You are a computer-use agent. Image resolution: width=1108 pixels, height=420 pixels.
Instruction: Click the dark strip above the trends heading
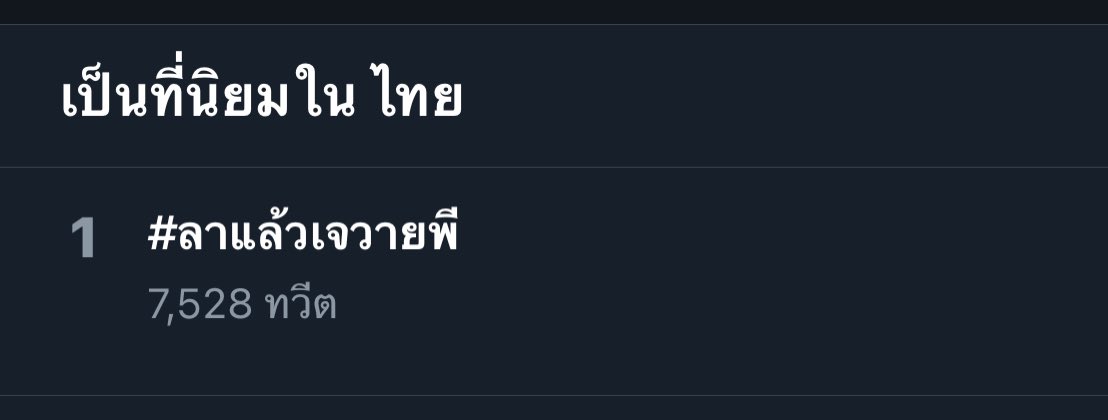pos(554,12)
